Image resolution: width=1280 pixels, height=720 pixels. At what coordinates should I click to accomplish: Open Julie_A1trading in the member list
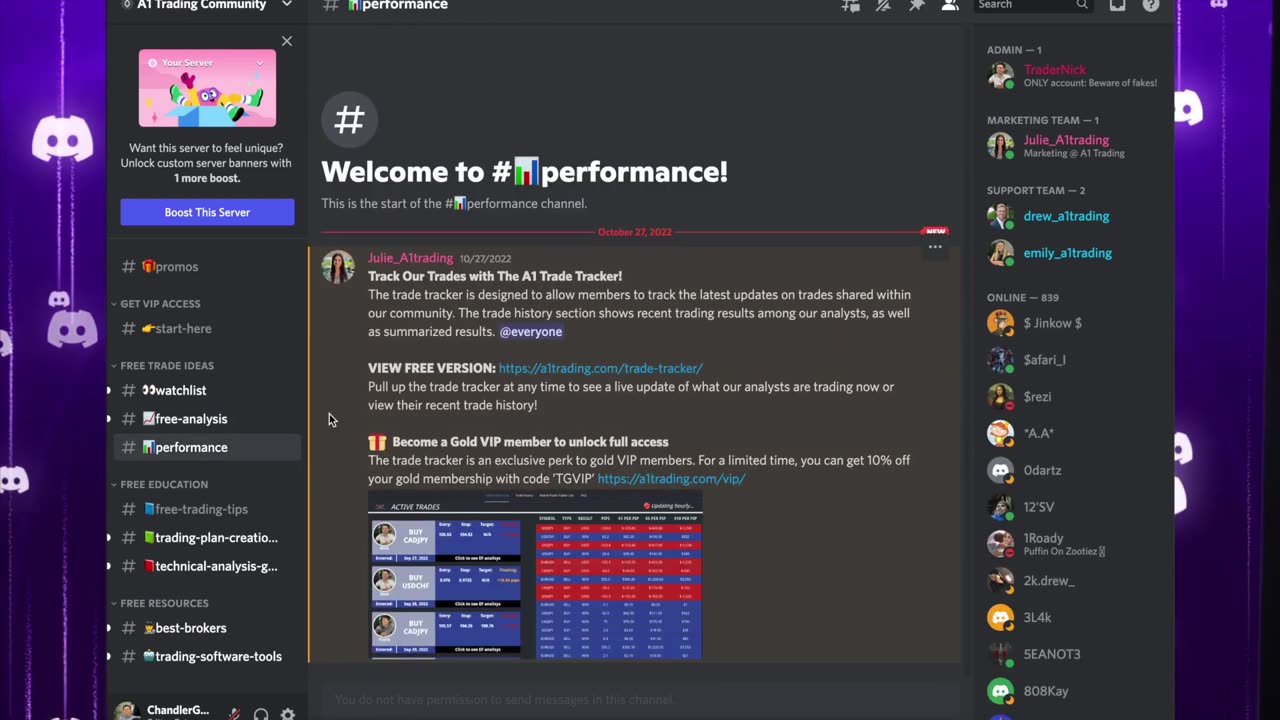[x=1072, y=146]
